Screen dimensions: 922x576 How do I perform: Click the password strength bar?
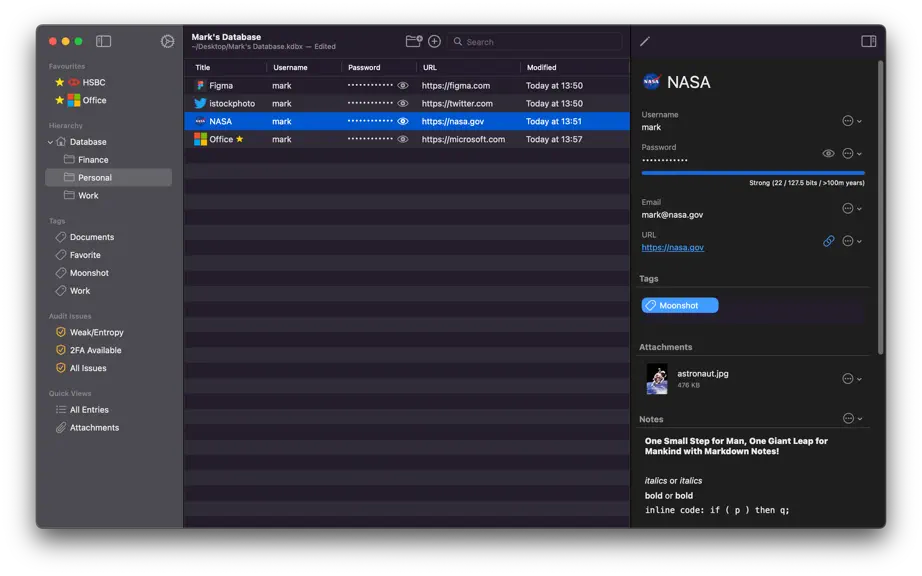tap(753, 173)
